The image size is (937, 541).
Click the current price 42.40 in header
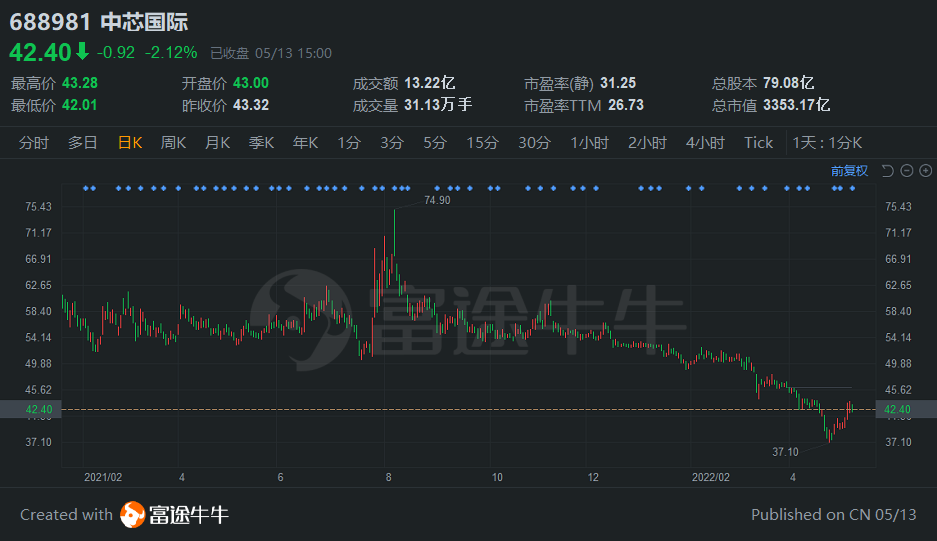(x=40, y=53)
